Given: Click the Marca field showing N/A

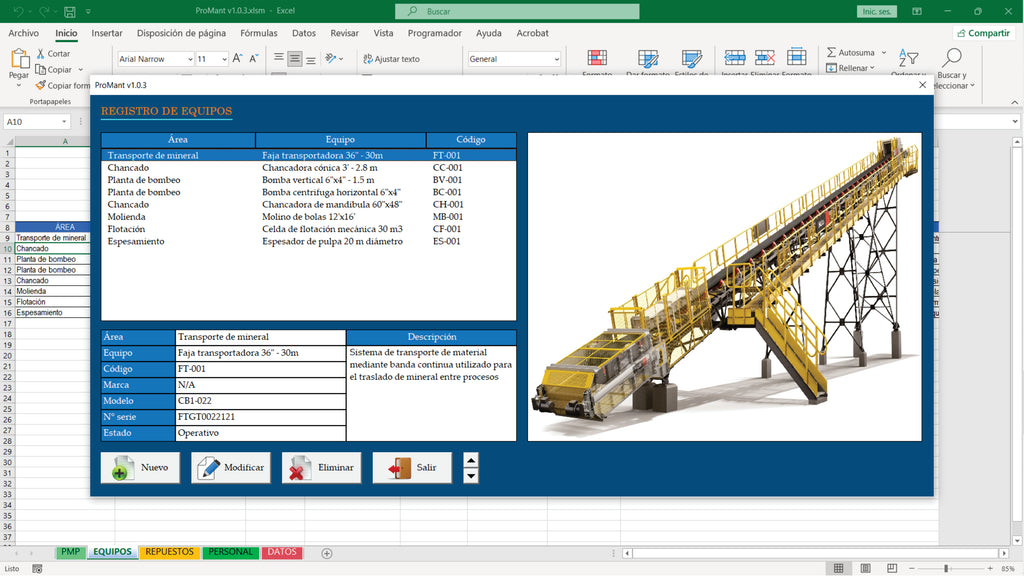Looking at the screenshot, I should [261, 385].
